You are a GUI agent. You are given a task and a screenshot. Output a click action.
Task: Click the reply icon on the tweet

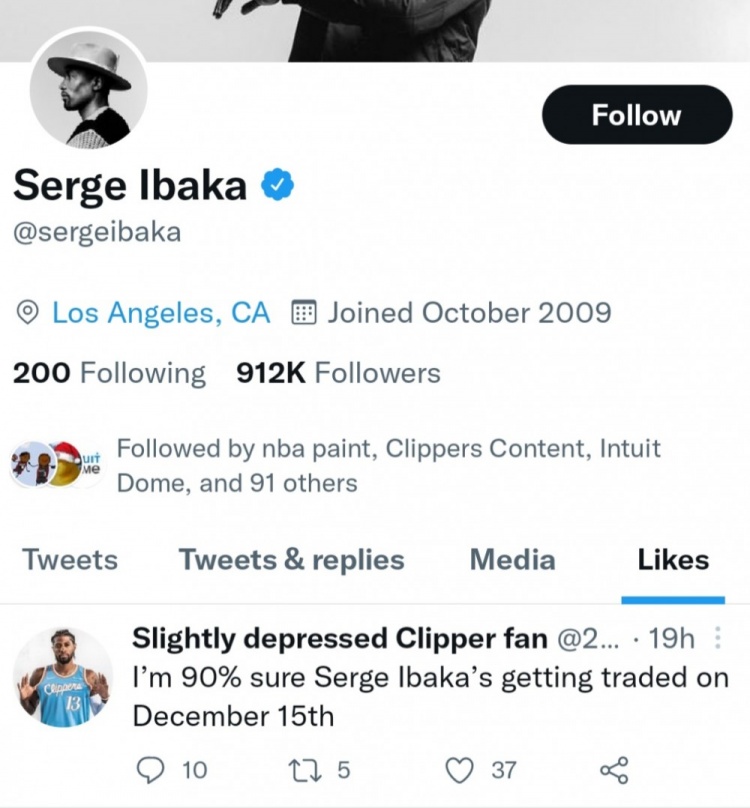point(148,769)
